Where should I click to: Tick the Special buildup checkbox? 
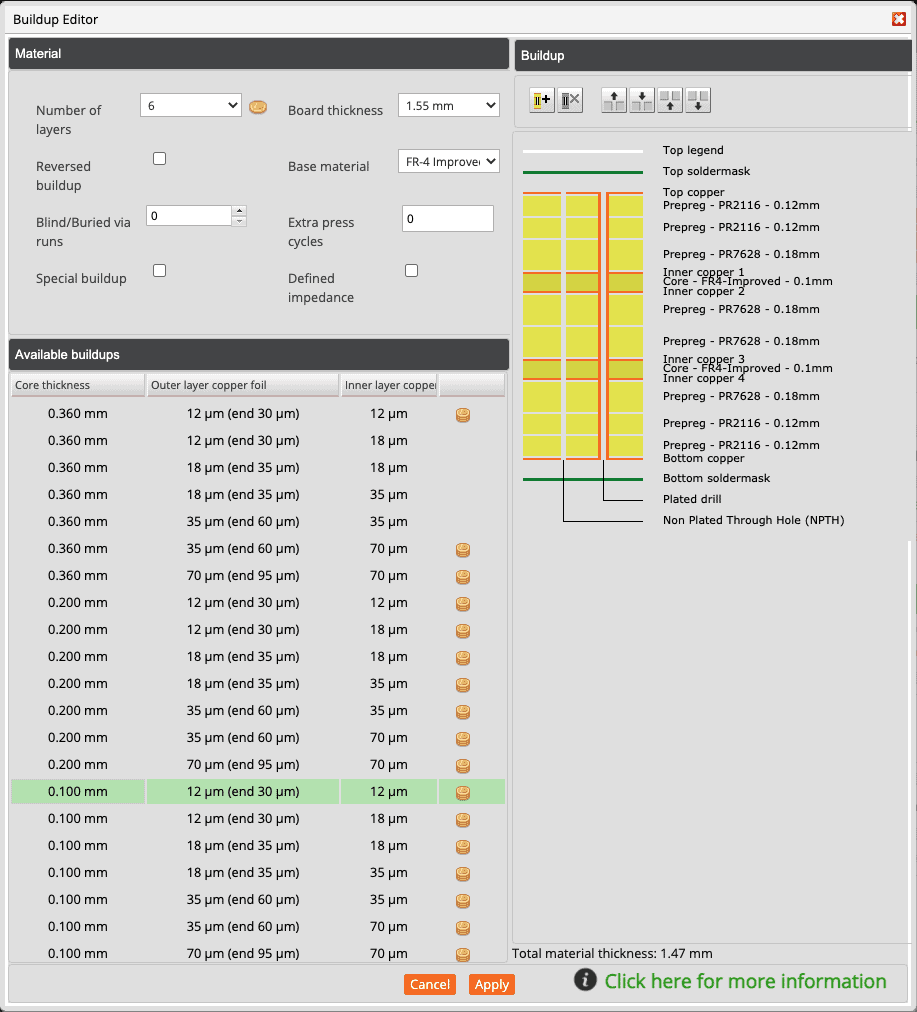[159, 270]
